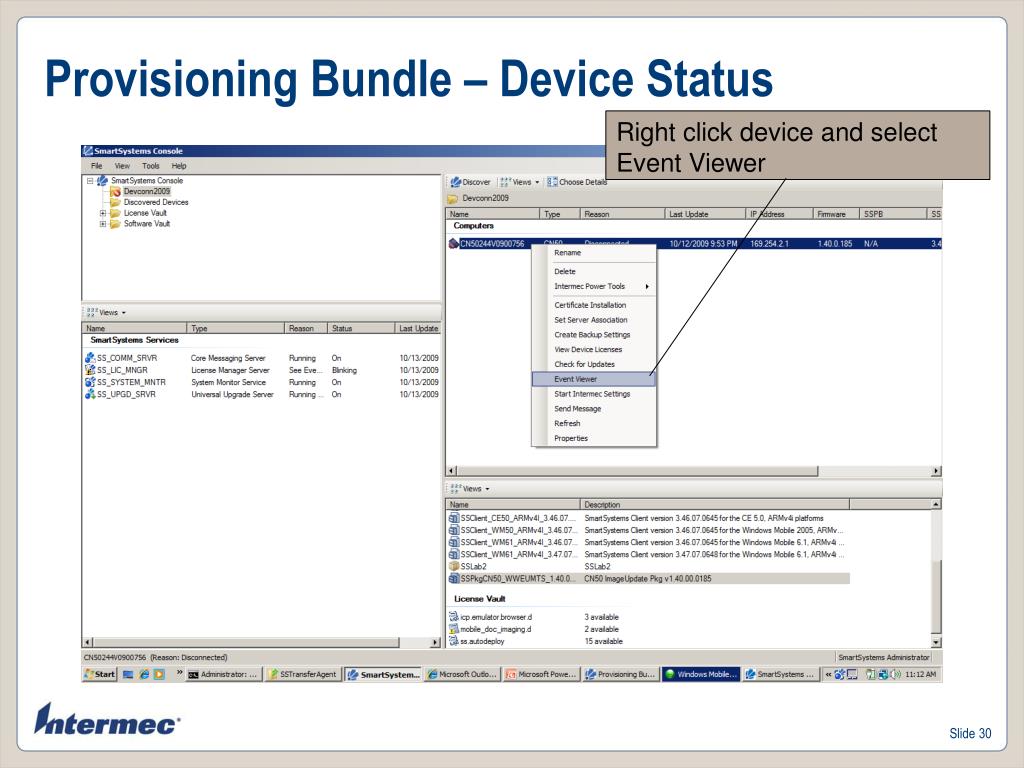This screenshot has width=1024, height=768.
Task: Open the Views dropdown next to Discover
Action: 520,182
